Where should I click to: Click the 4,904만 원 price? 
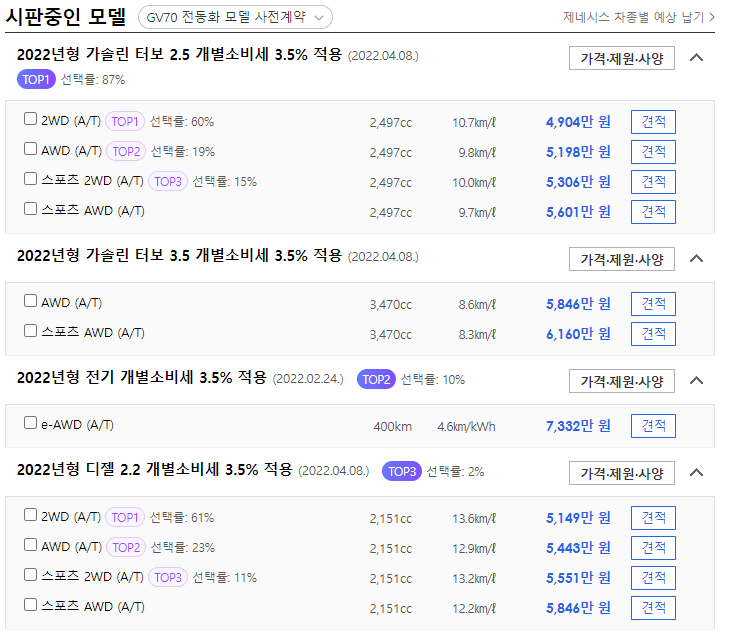click(578, 122)
